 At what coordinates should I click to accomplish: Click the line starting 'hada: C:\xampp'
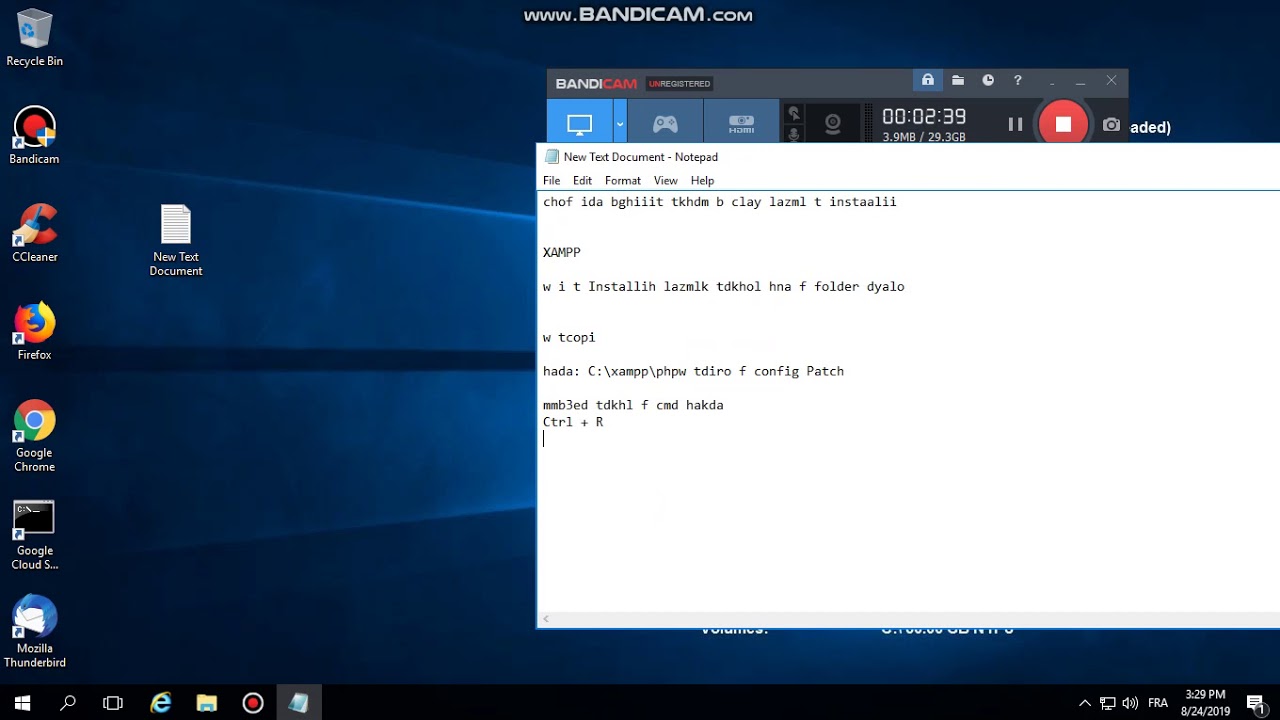[x=693, y=371]
